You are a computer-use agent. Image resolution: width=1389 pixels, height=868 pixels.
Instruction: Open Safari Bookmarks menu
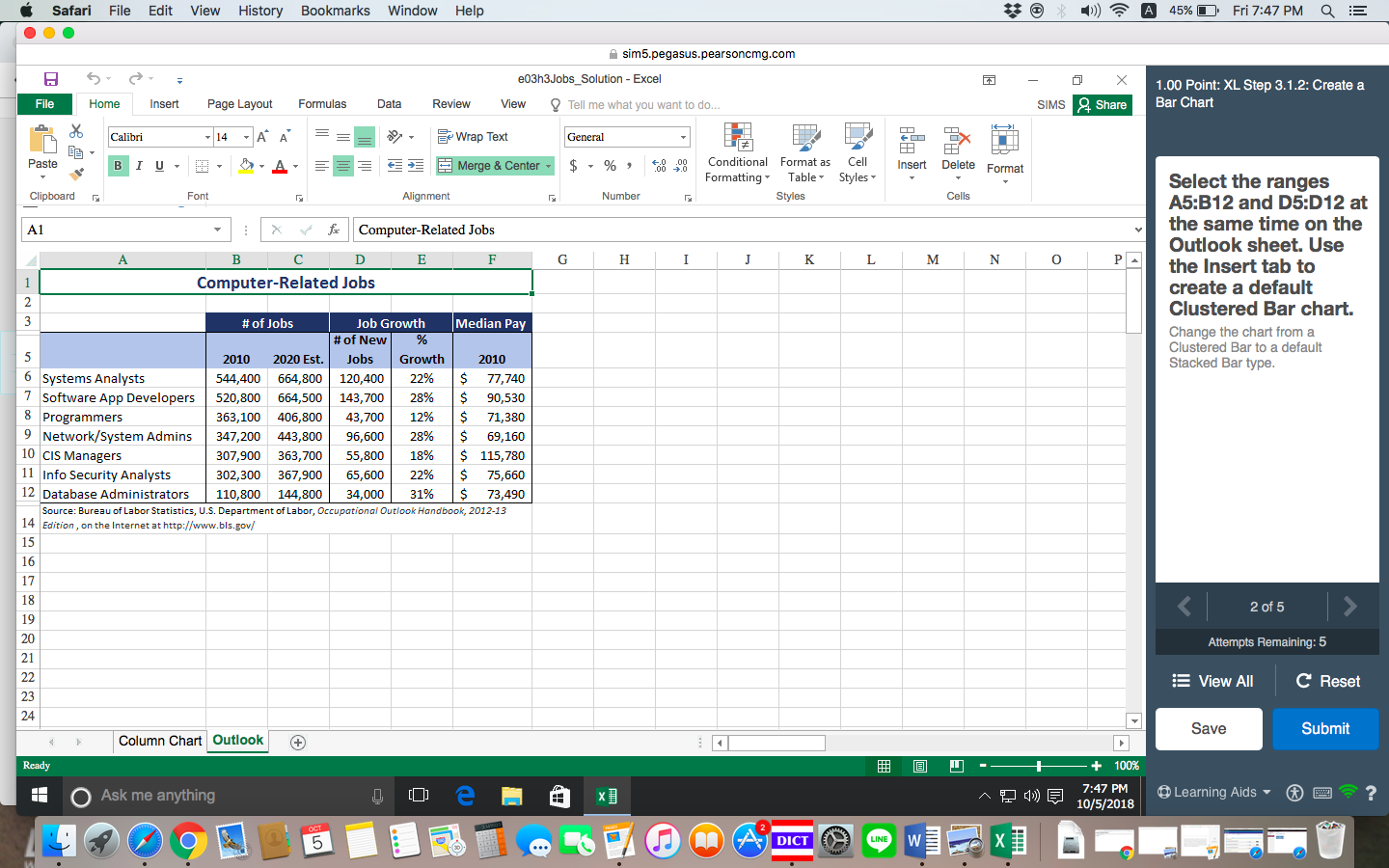(335, 11)
